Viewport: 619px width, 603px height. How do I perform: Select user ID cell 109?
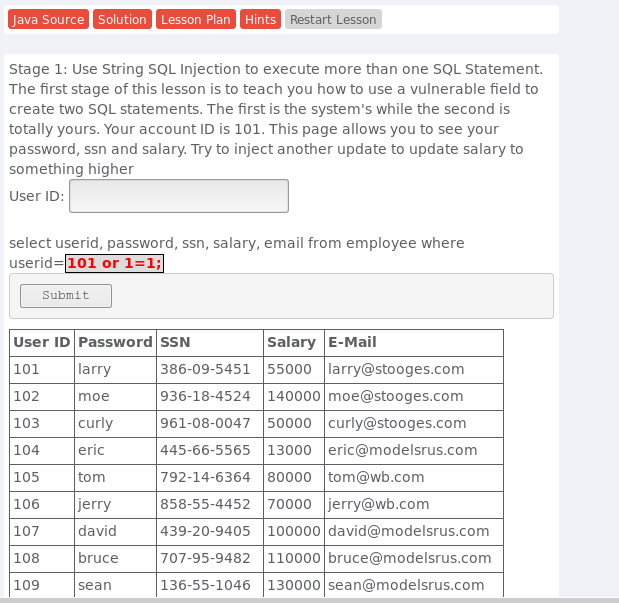tap(42, 585)
